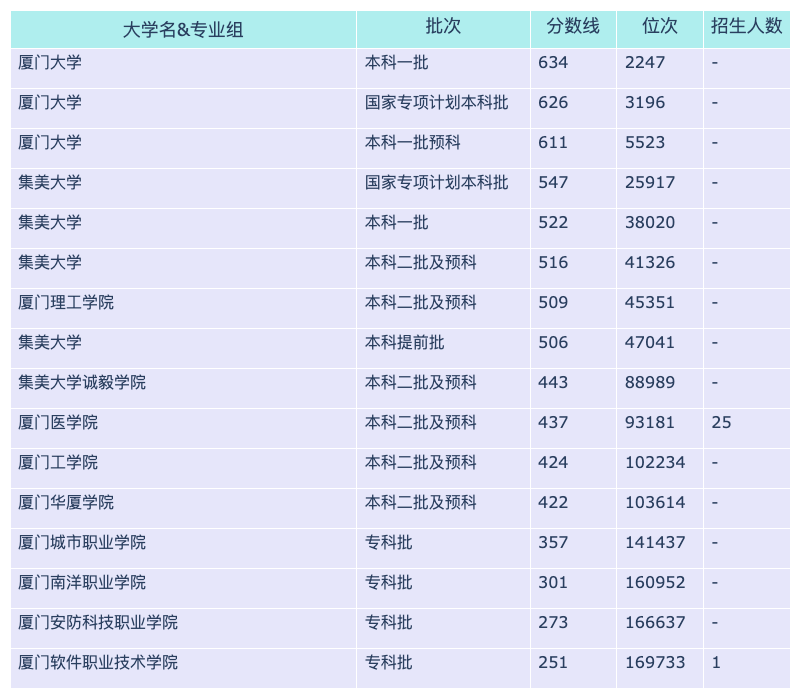
Task: Select rank value 2247
Action: 645,62
